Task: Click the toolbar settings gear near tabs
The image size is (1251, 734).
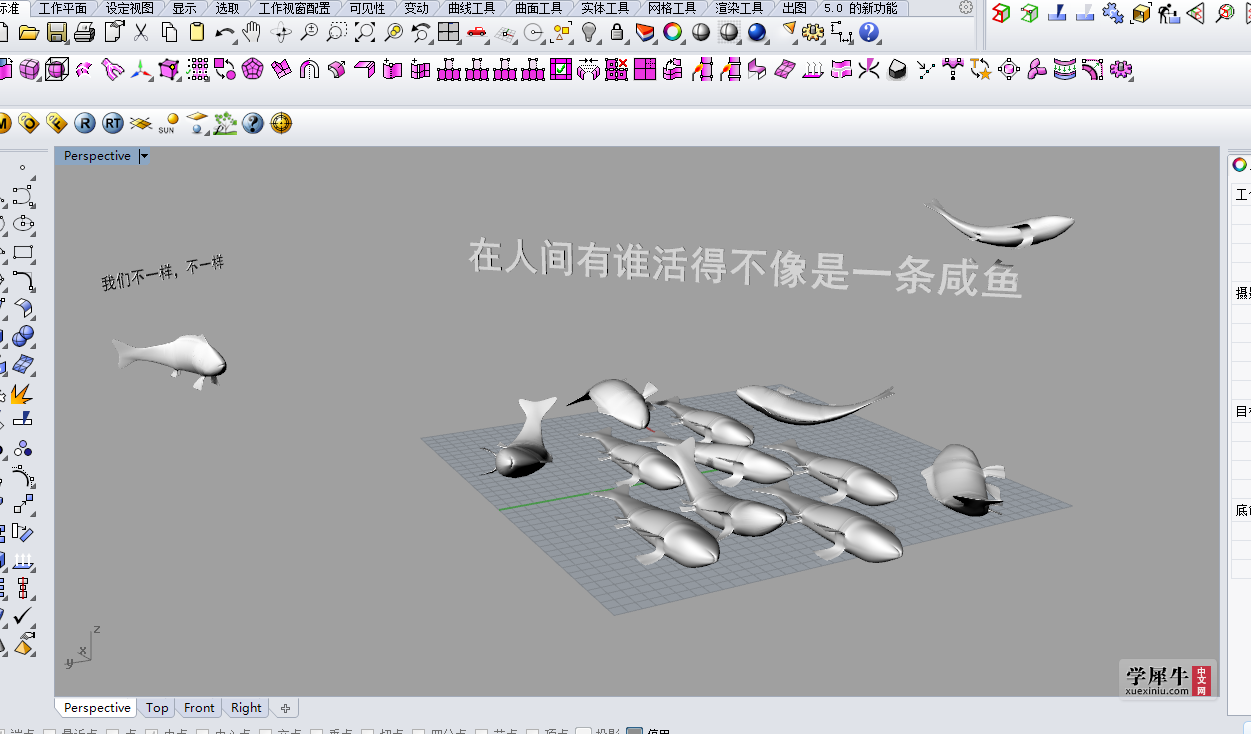Action: click(966, 8)
